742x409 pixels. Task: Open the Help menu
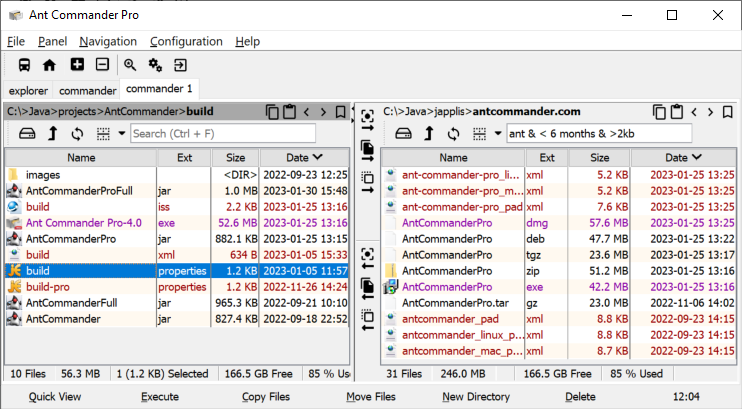tap(247, 42)
